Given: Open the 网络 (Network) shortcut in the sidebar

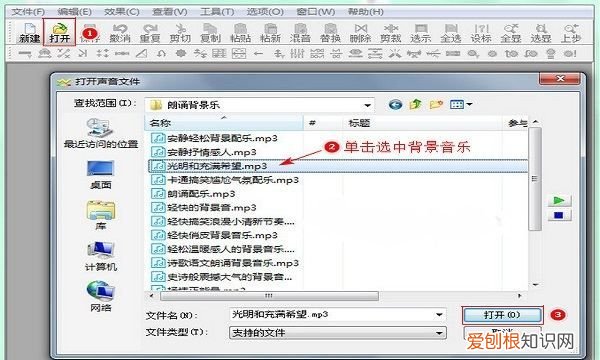Looking at the screenshot, I should (101, 297).
